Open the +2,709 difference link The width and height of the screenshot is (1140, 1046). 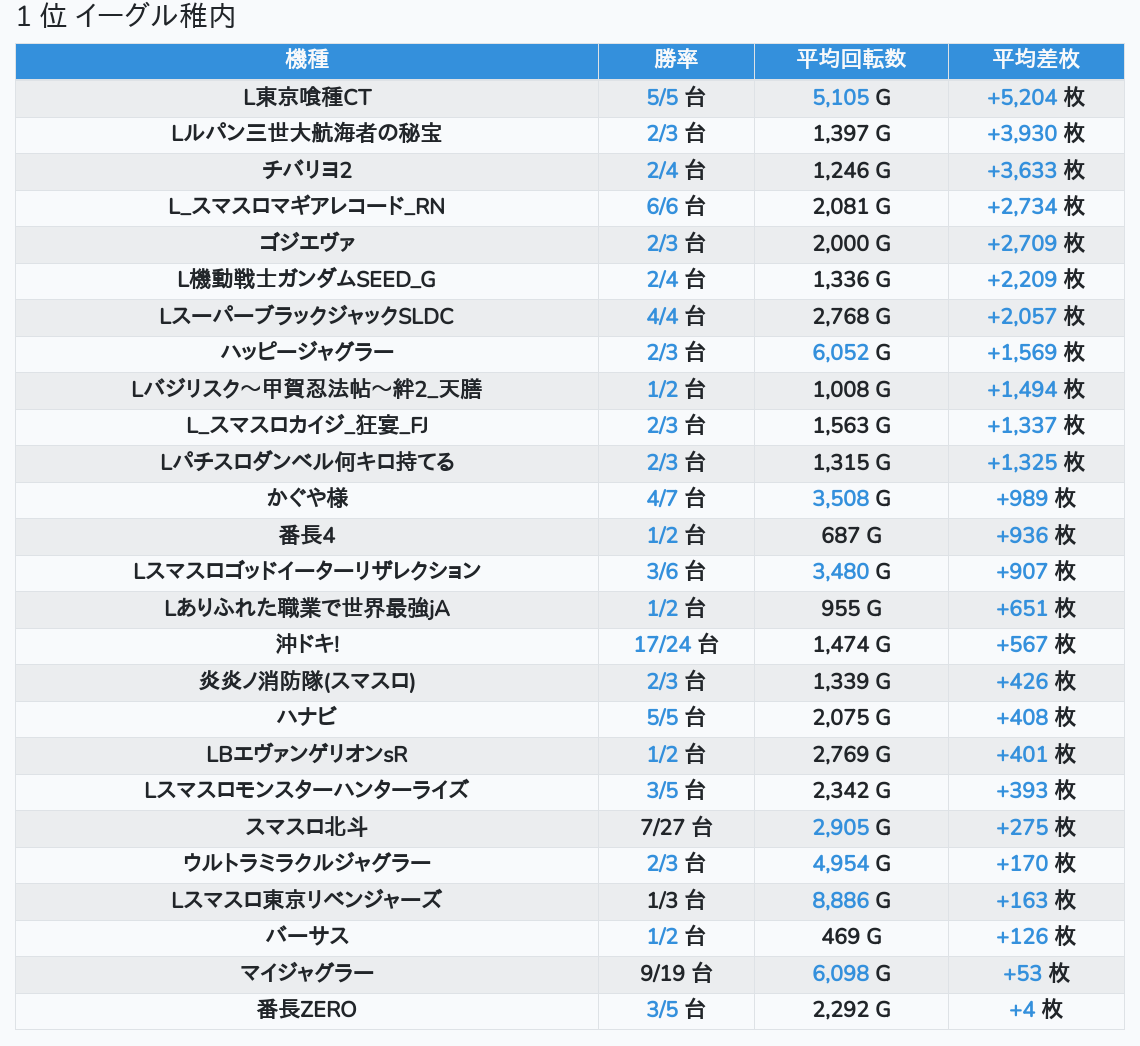[1021, 243]
